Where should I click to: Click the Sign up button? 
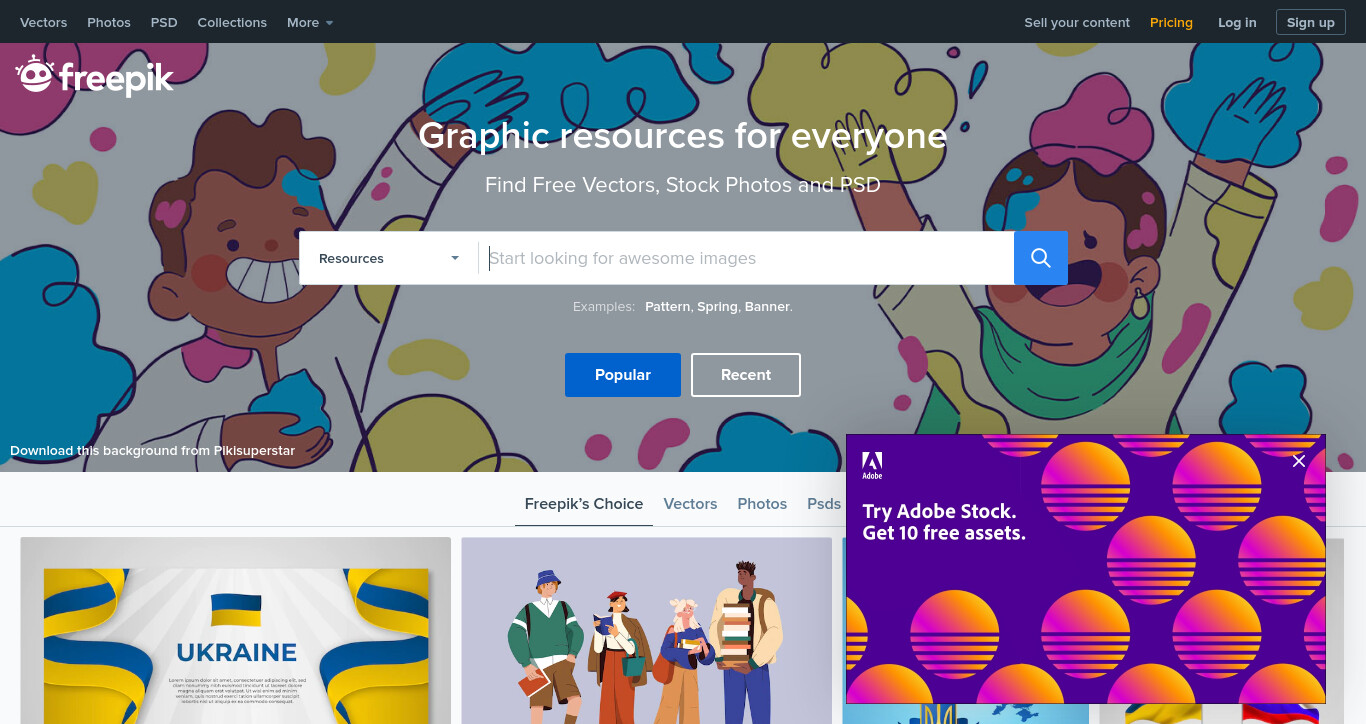[x=1311, y=22]
